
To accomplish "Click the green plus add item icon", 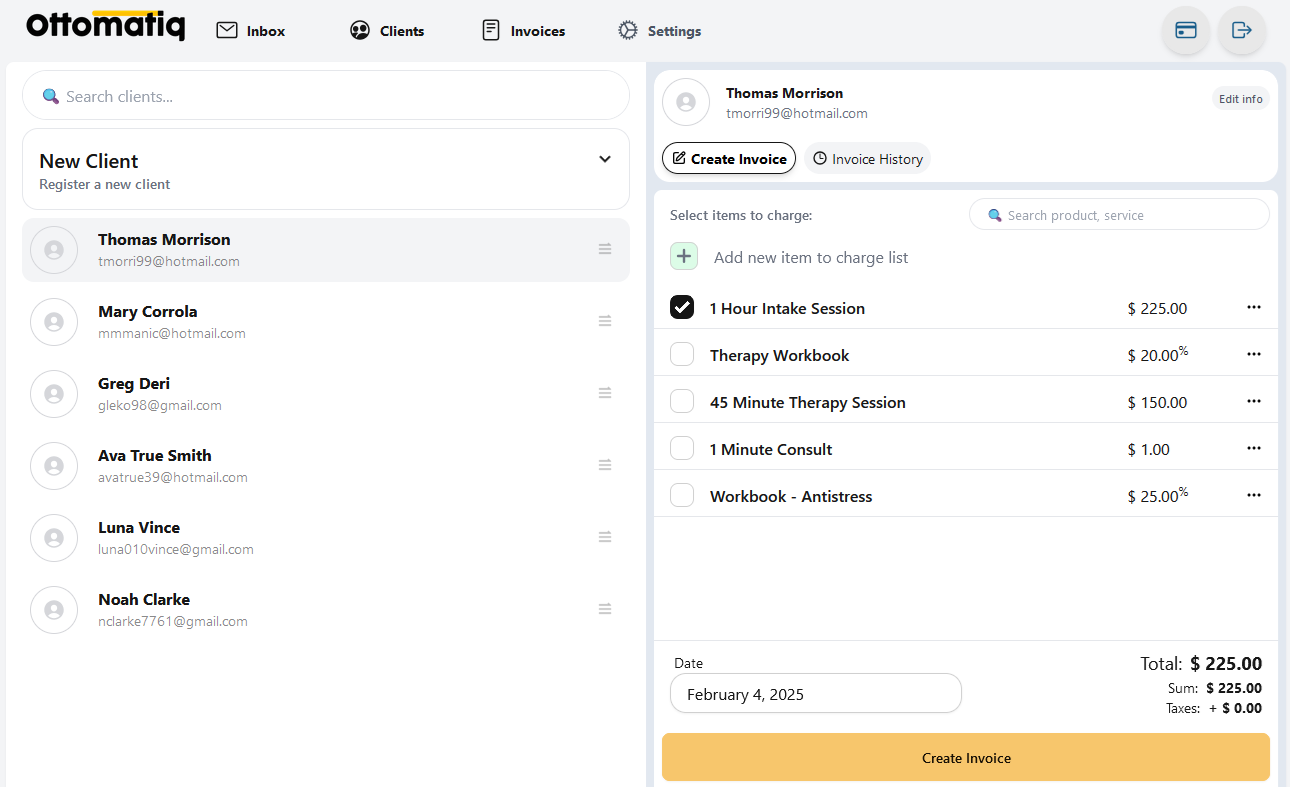I will coord(684,257).
